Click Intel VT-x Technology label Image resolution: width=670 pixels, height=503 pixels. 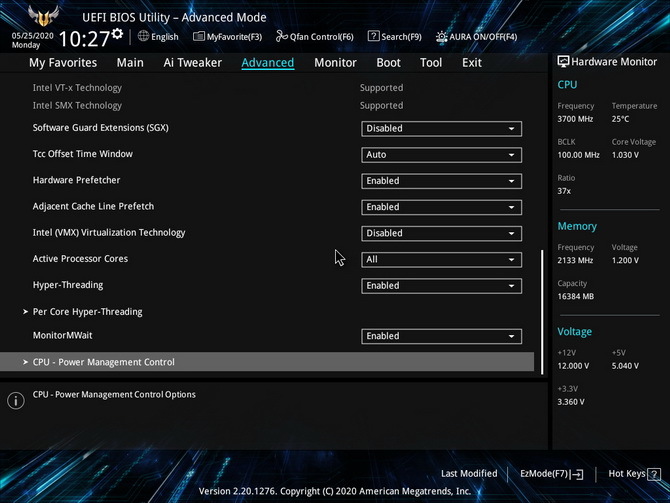point(77,88)
